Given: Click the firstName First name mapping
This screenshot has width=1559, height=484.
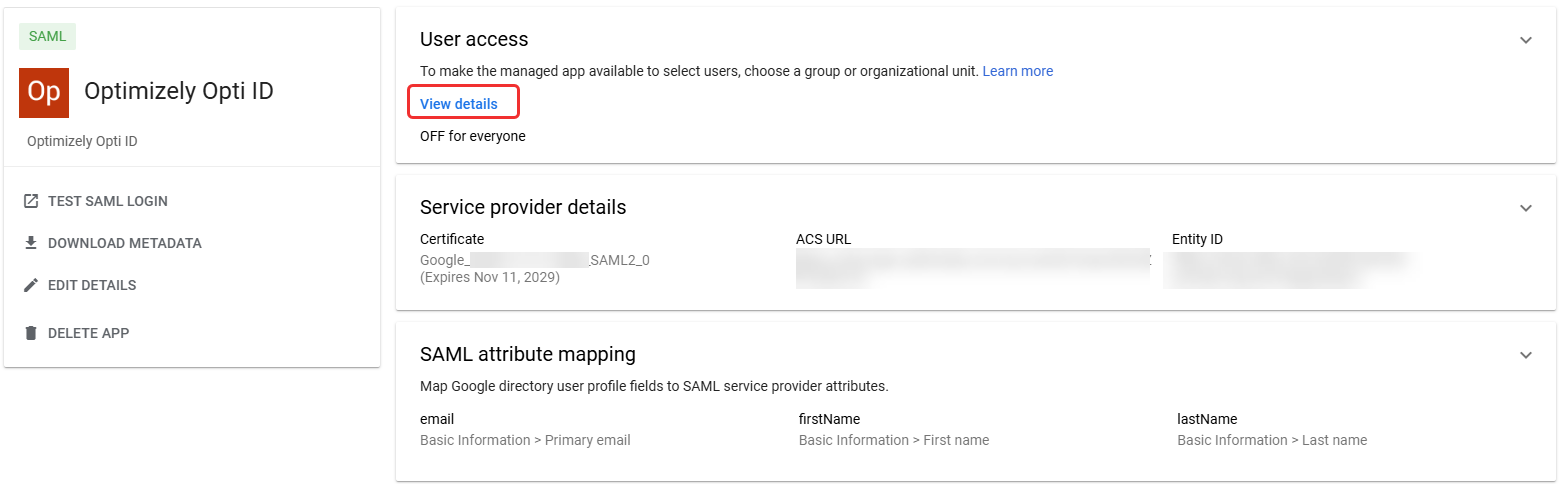Looking at the screenshot, I should 893,440.
